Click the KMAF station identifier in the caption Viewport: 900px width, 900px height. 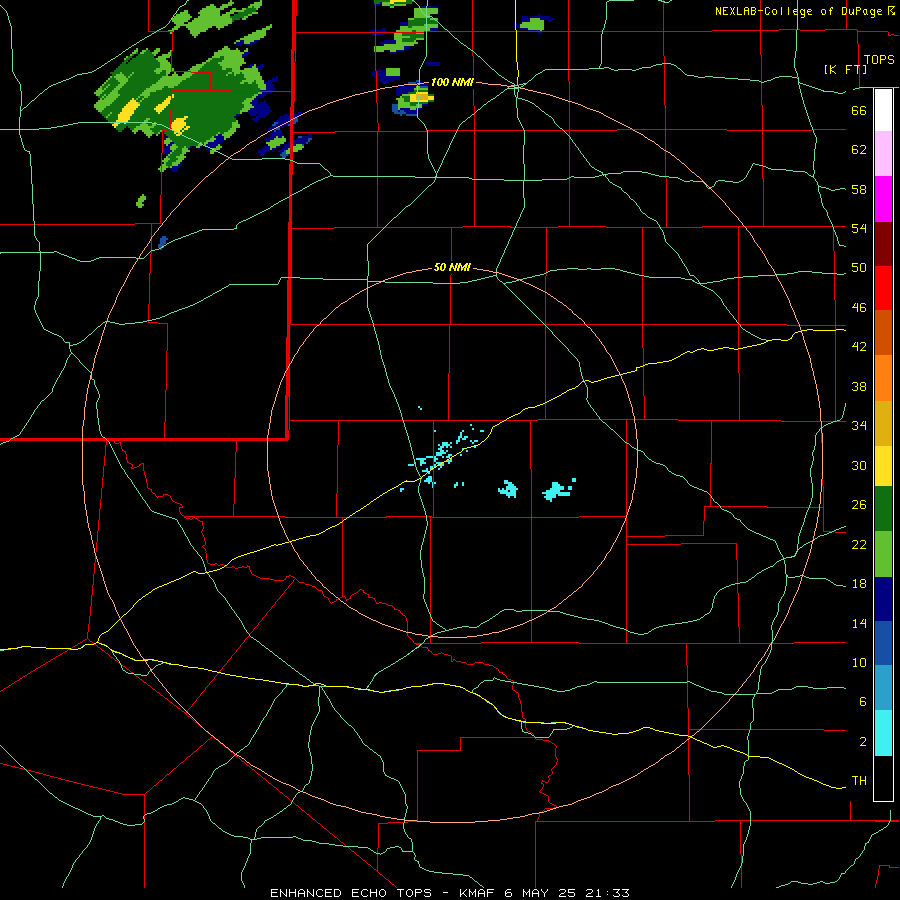click(478, 893)
